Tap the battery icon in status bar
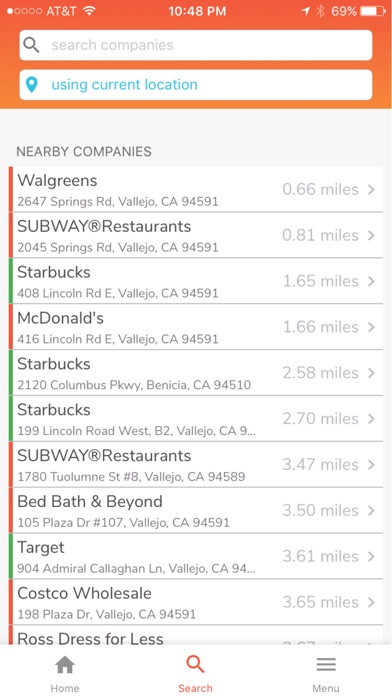Viewport: 392px width, 696px height. coord(373,11)
